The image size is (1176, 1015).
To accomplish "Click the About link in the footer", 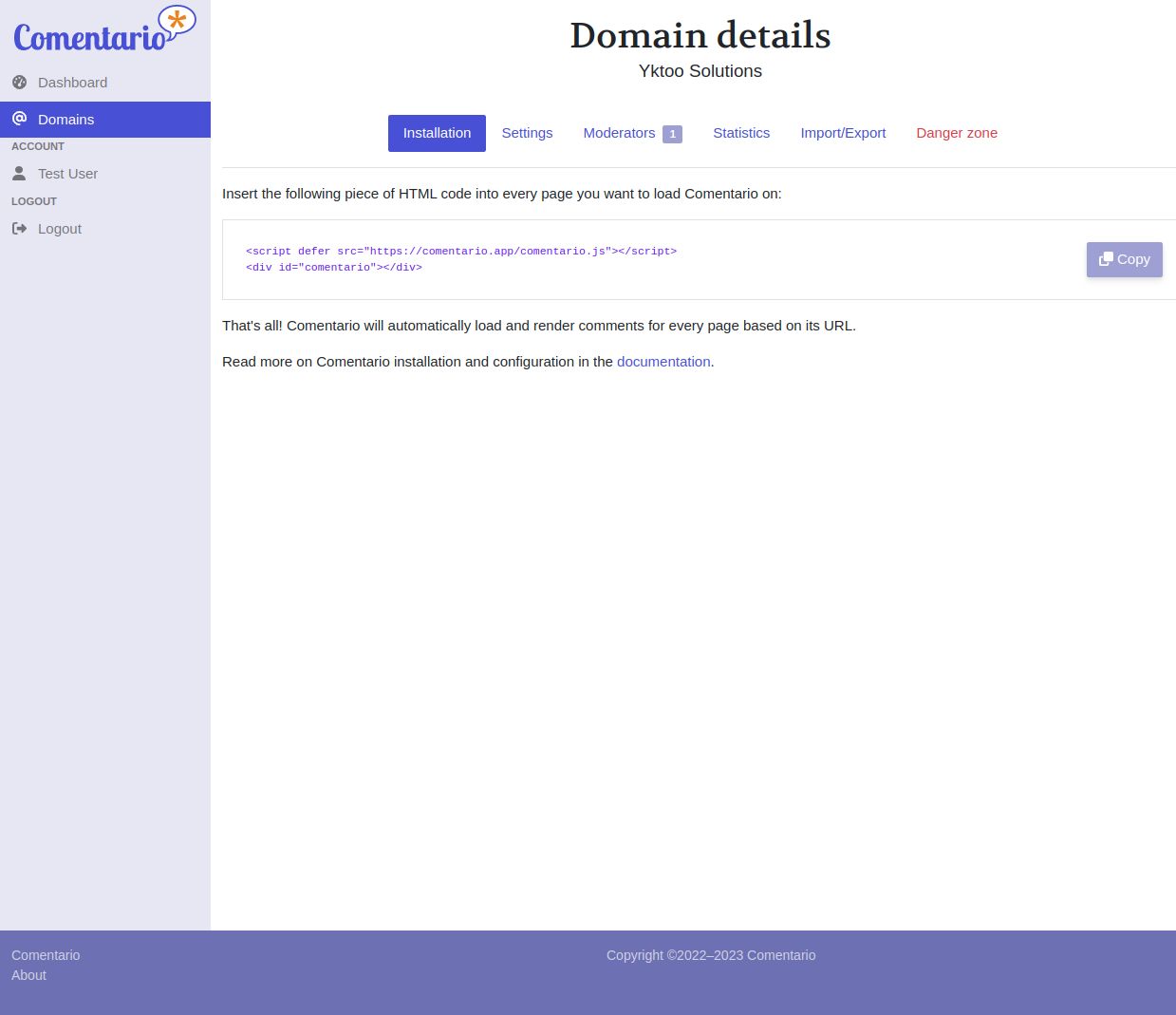I will pyautogui.click(x=28, y=975).
